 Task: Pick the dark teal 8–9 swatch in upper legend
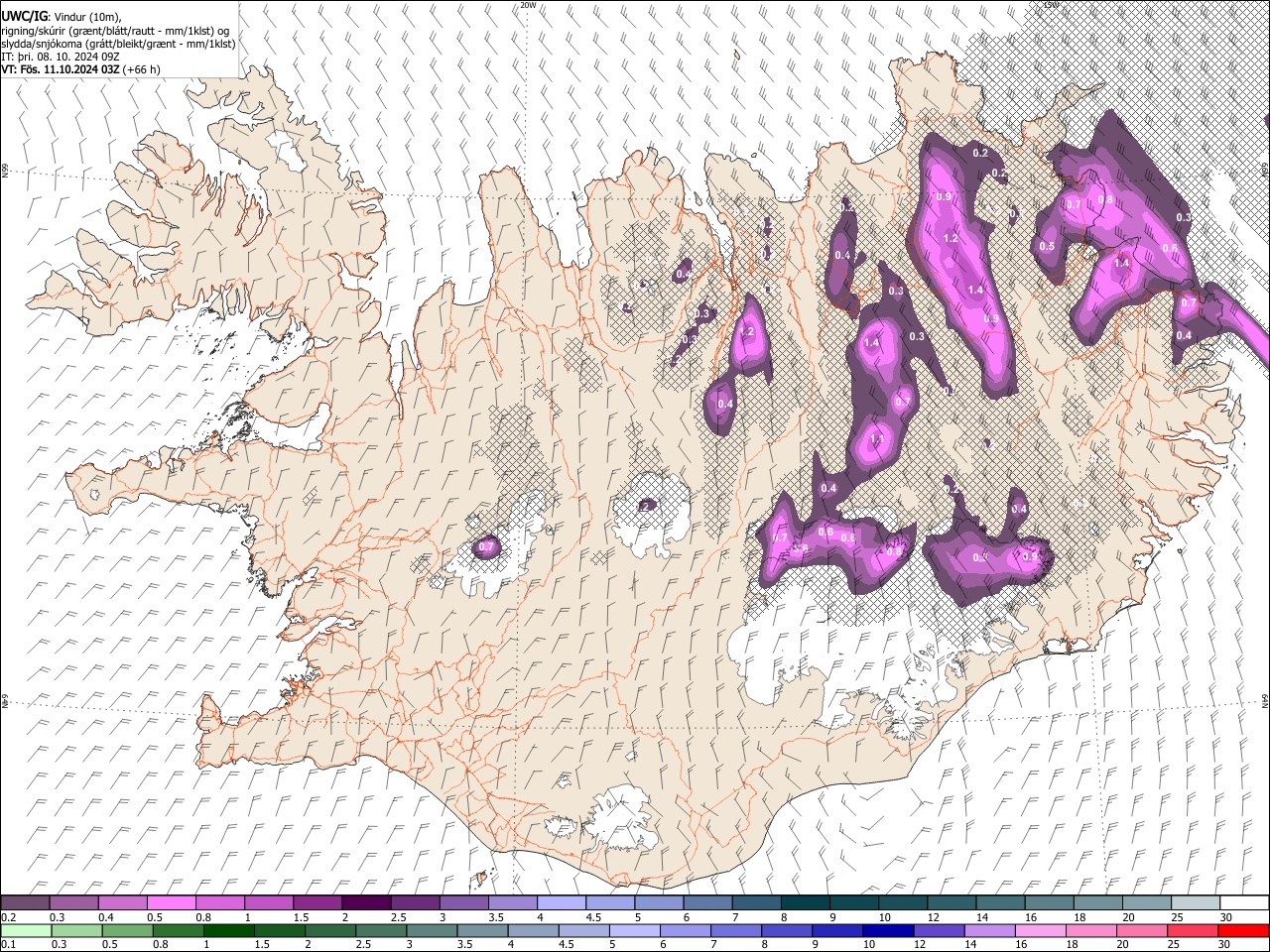click(x=806, y=903)
